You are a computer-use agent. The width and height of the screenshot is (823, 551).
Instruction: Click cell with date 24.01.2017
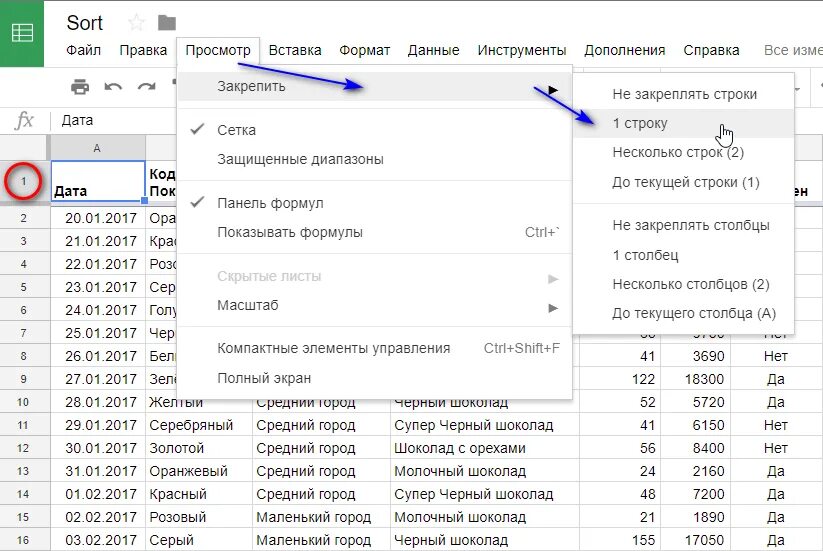(98, 310)
